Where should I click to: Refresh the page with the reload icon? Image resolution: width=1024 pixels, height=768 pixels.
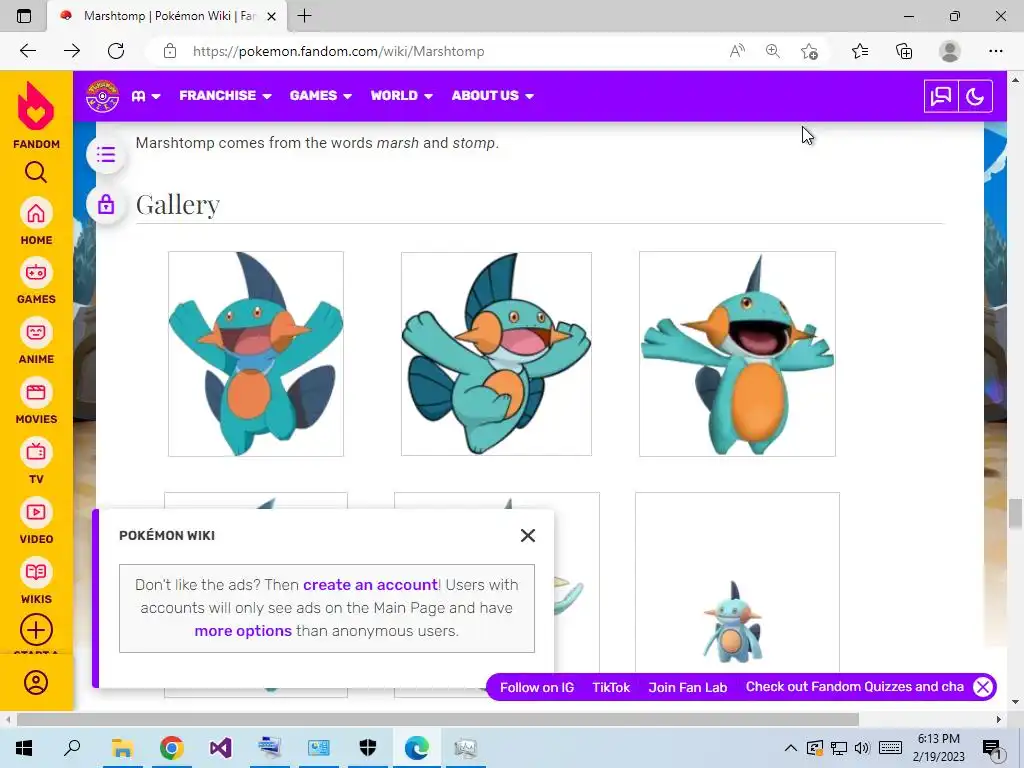coord(116,51)
